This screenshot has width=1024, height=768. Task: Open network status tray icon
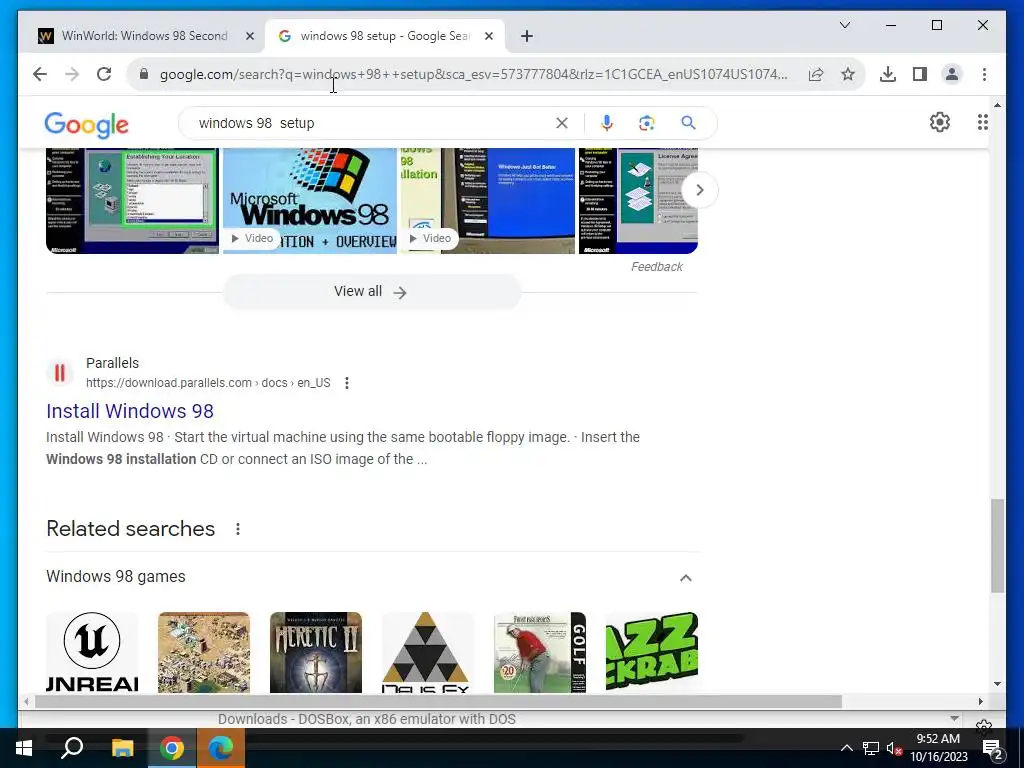pyautogui.click(x=871, y=748)
